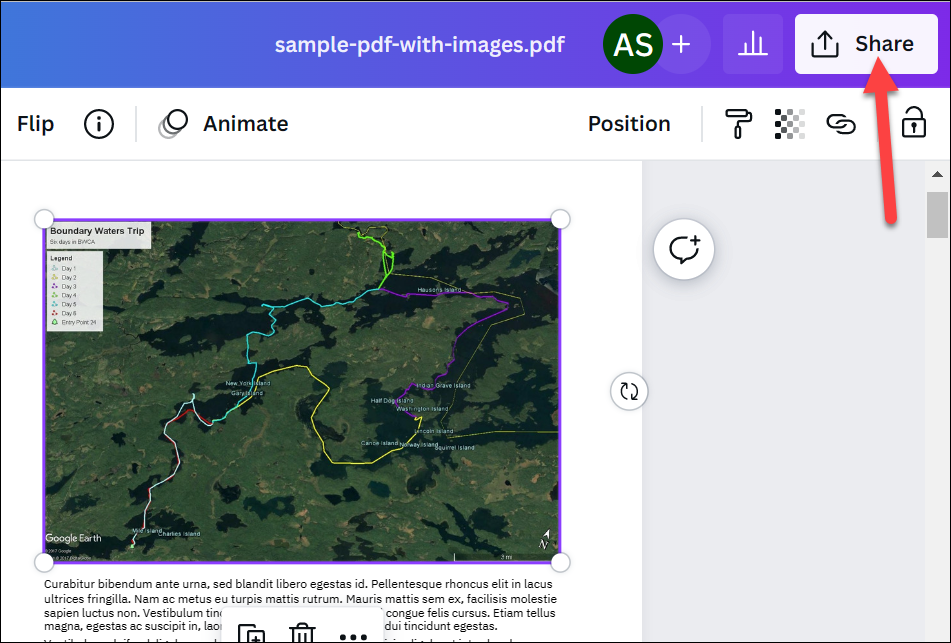Click the link icon in the toolbar
951x643 pixels.
click(x=841, y=123)
